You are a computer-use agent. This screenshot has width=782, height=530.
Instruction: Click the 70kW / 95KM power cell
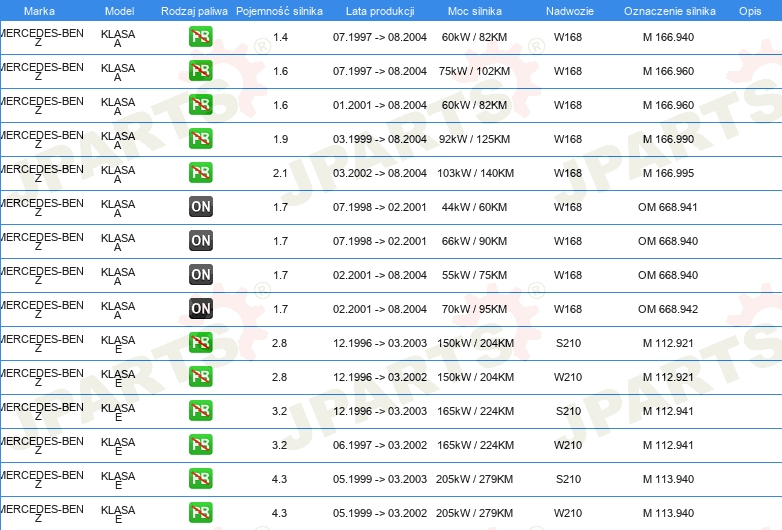[474, 309]
